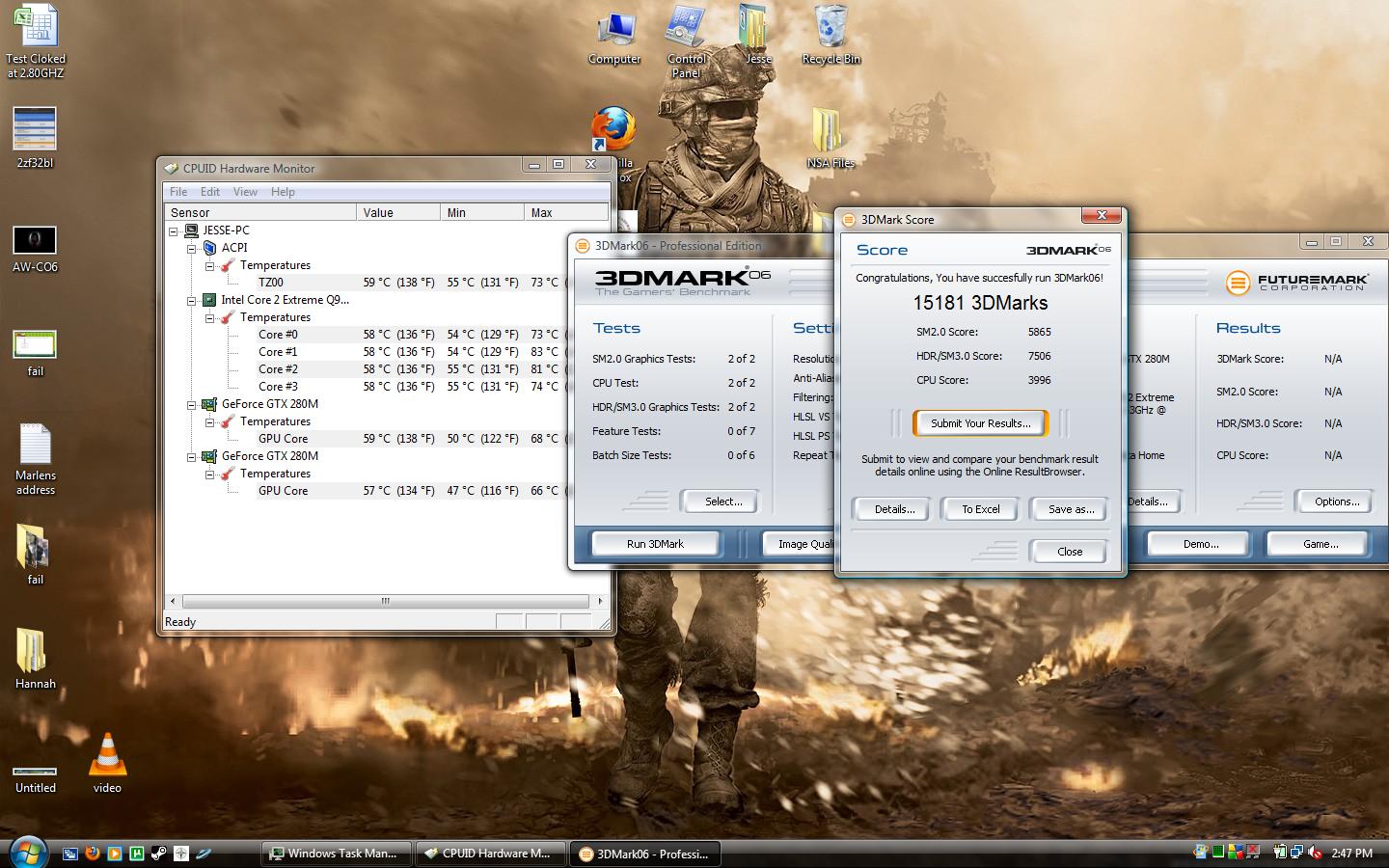Click the Switch between windows quick launch icon
This screenshot has height=868, width=1389.
[70, 853]
